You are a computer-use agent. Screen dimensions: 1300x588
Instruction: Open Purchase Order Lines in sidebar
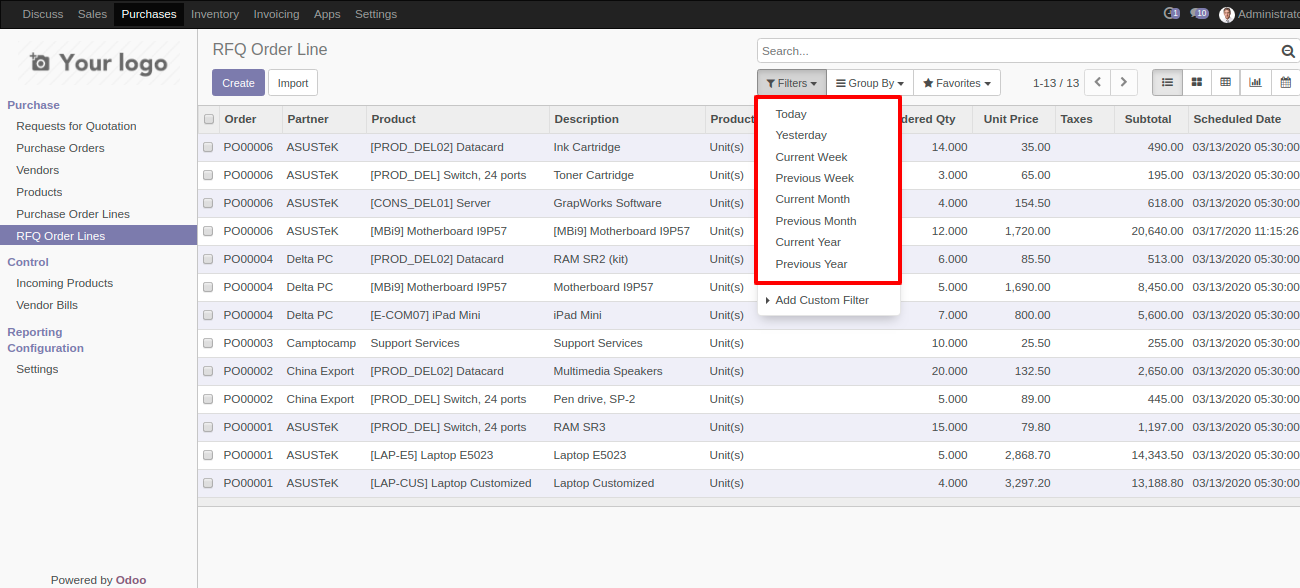73,214
